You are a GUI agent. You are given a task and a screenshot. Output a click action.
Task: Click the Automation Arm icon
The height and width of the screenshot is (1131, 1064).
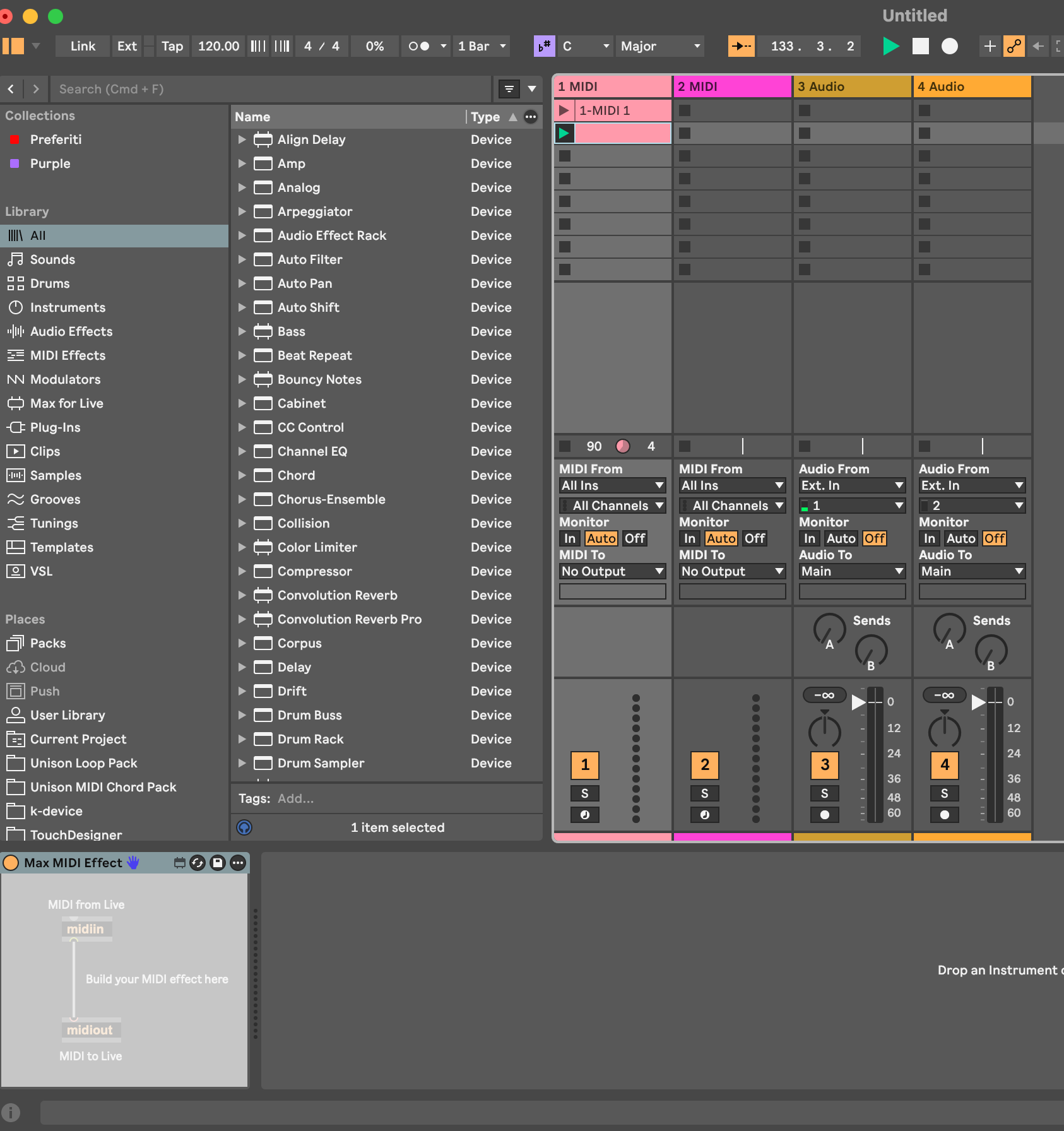(1014, 46)
